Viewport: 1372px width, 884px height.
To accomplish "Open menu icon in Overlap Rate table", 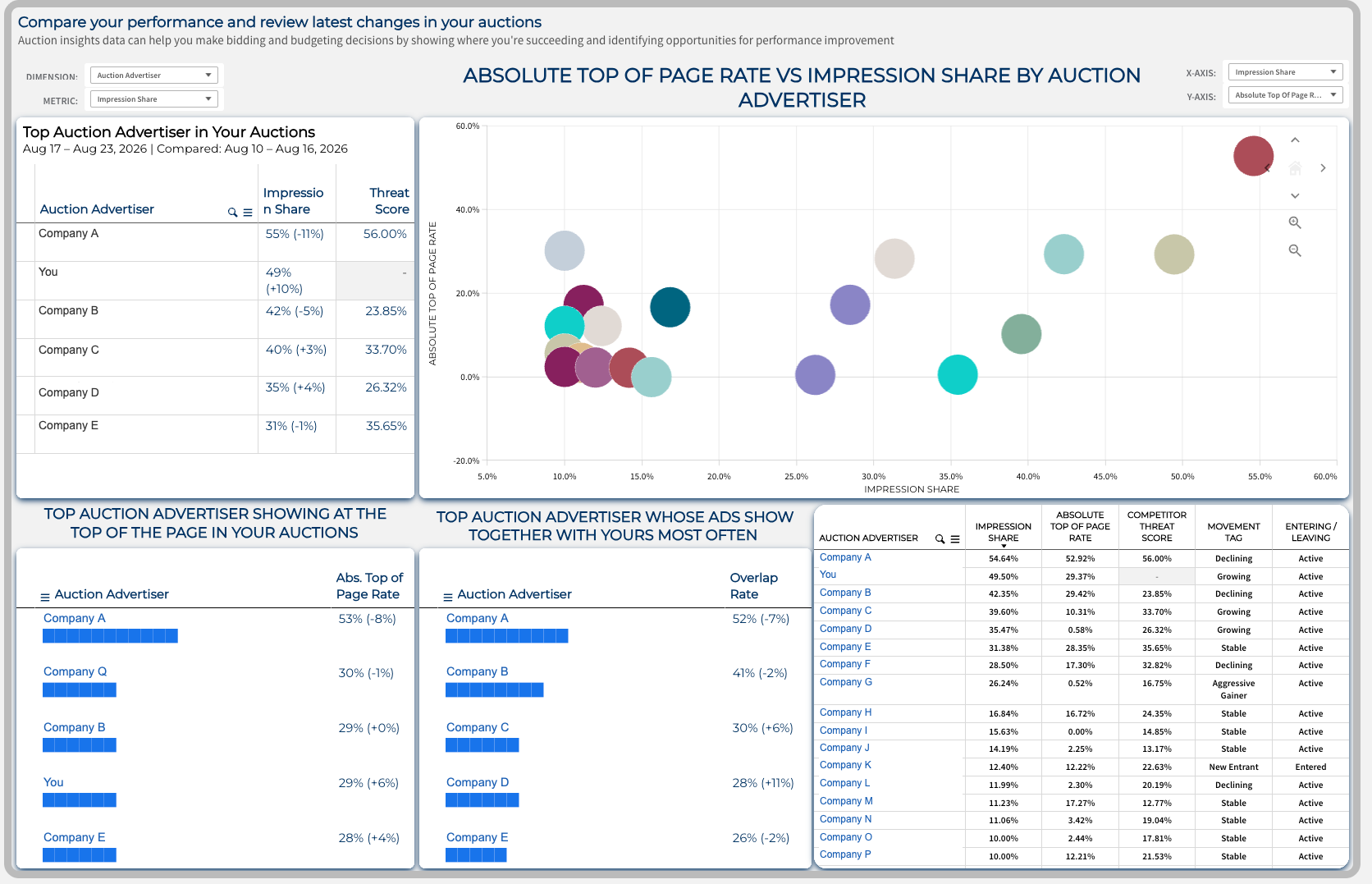I will pyautogui.click(x=448, y=597).
